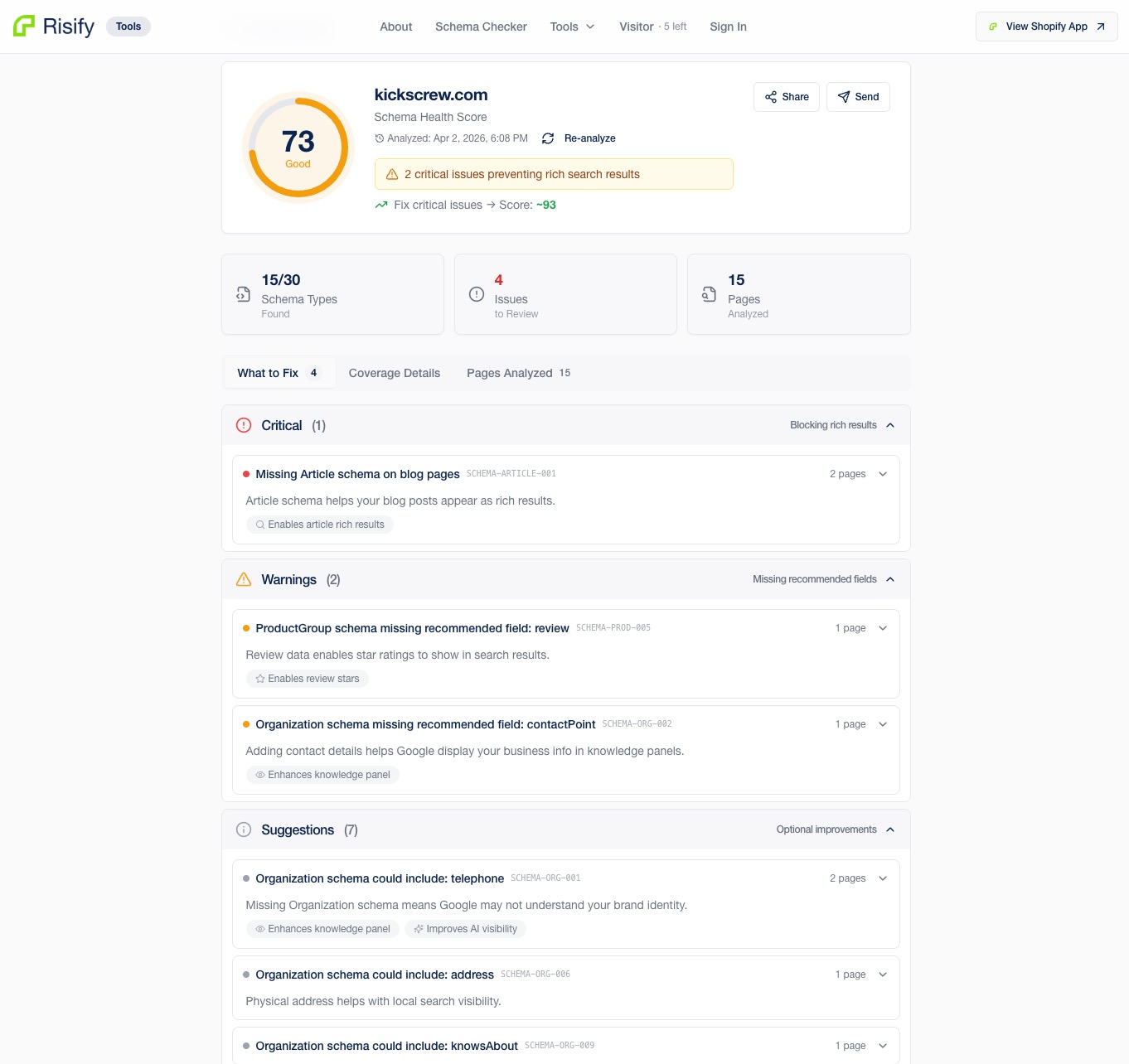The height and width of the screenshot is (1064, 1129).
Task: Click the Re-analyze refresh icon
Action: coord(548,138)
